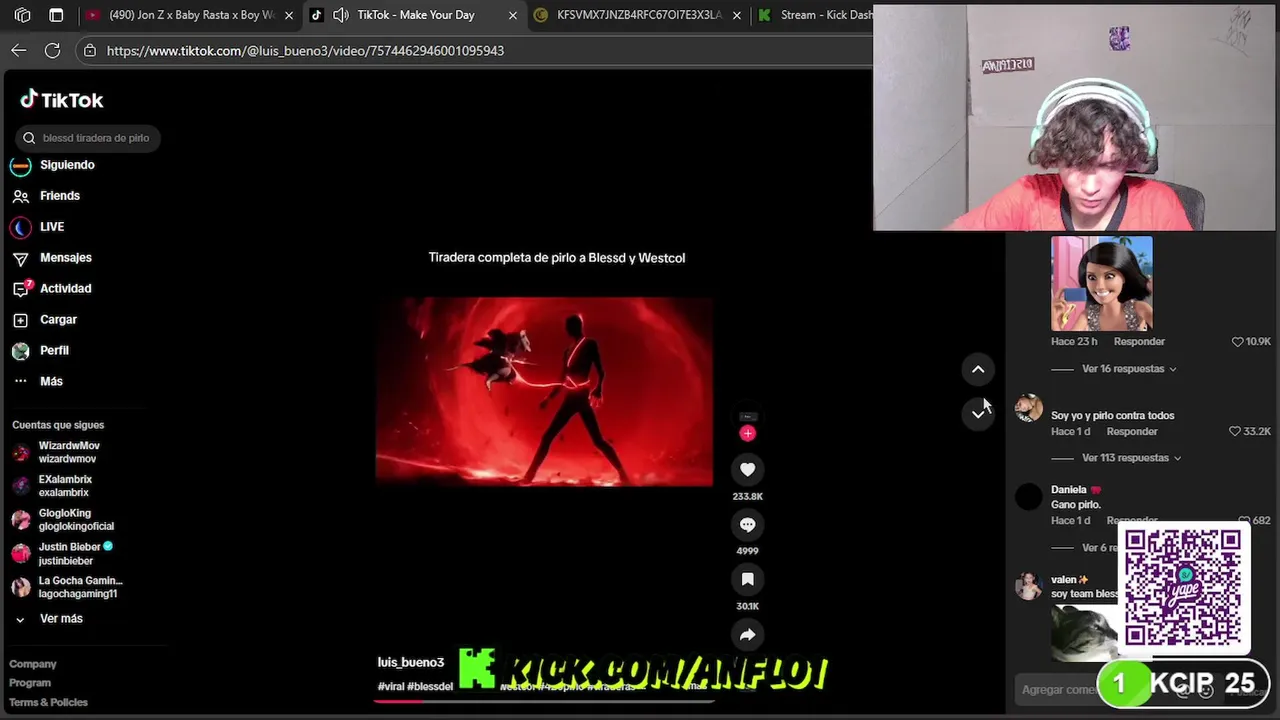Open Friends in TikTok sidebar
Viewport: 1280px width, 720px height.
(x=60, y=196)
